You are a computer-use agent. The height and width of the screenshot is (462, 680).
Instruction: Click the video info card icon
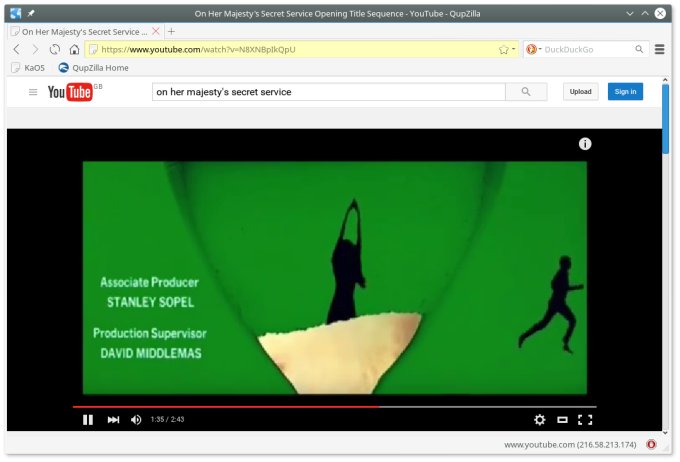[585, 144]
